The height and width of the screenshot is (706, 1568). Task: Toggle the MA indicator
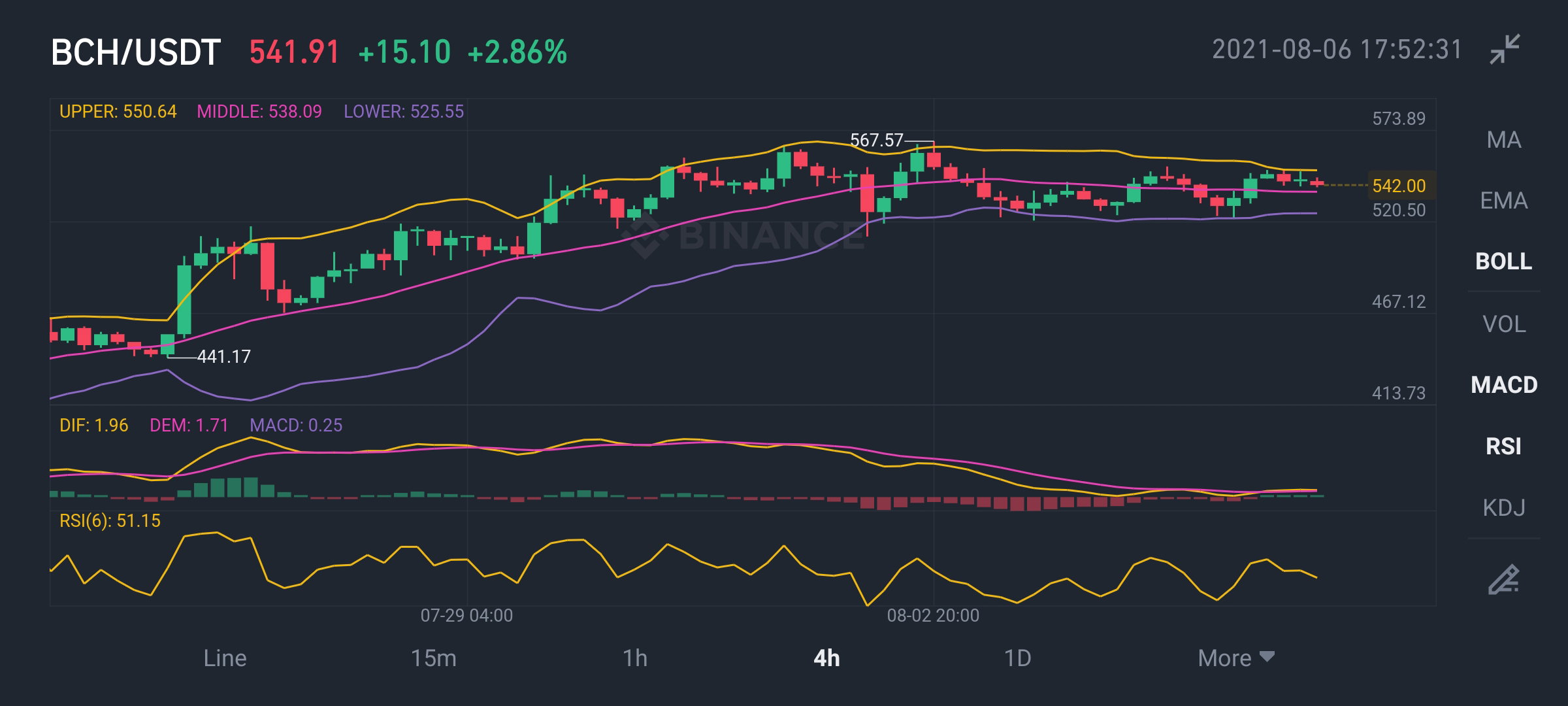point(1504,140)
